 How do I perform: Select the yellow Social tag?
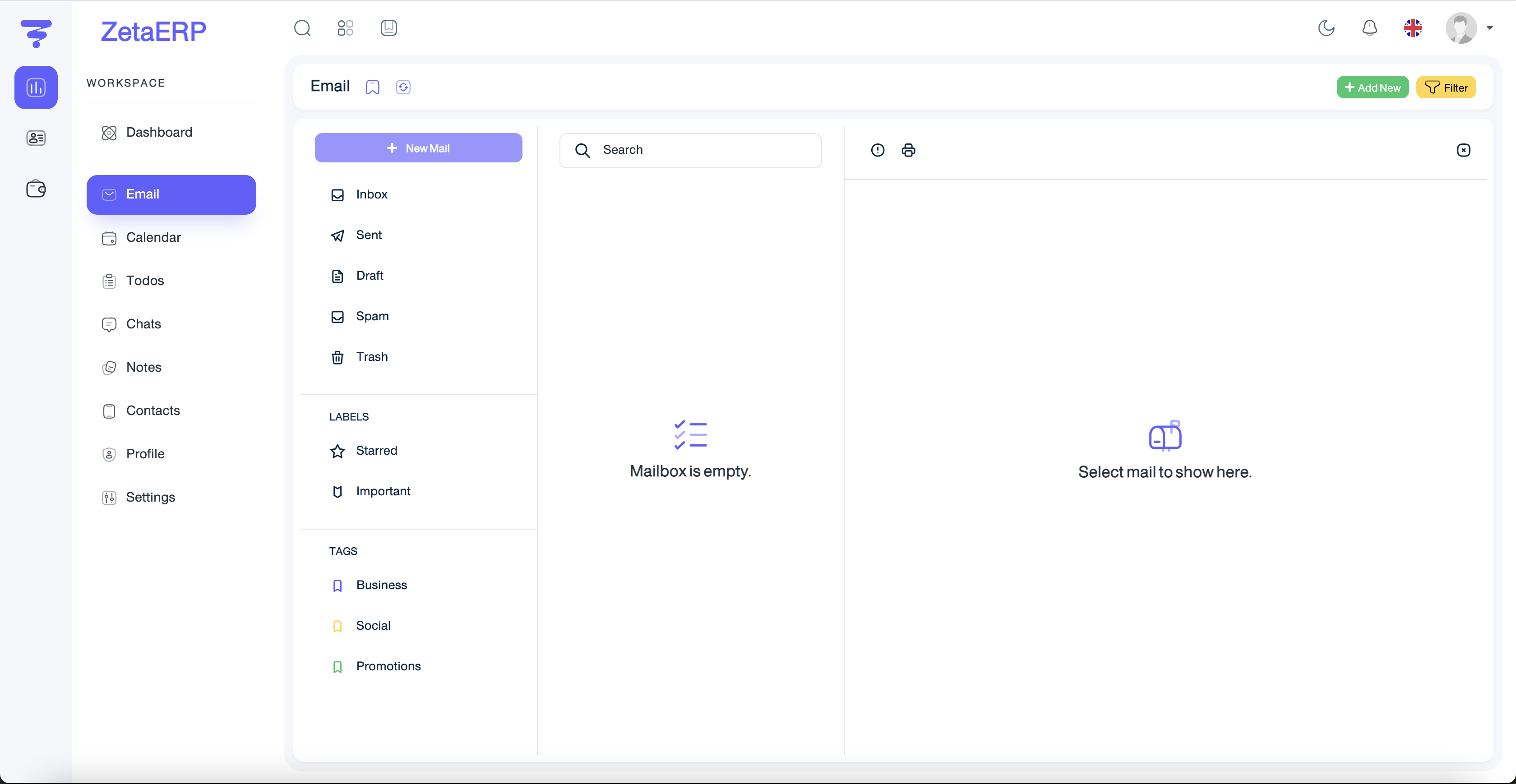point(373,625)
